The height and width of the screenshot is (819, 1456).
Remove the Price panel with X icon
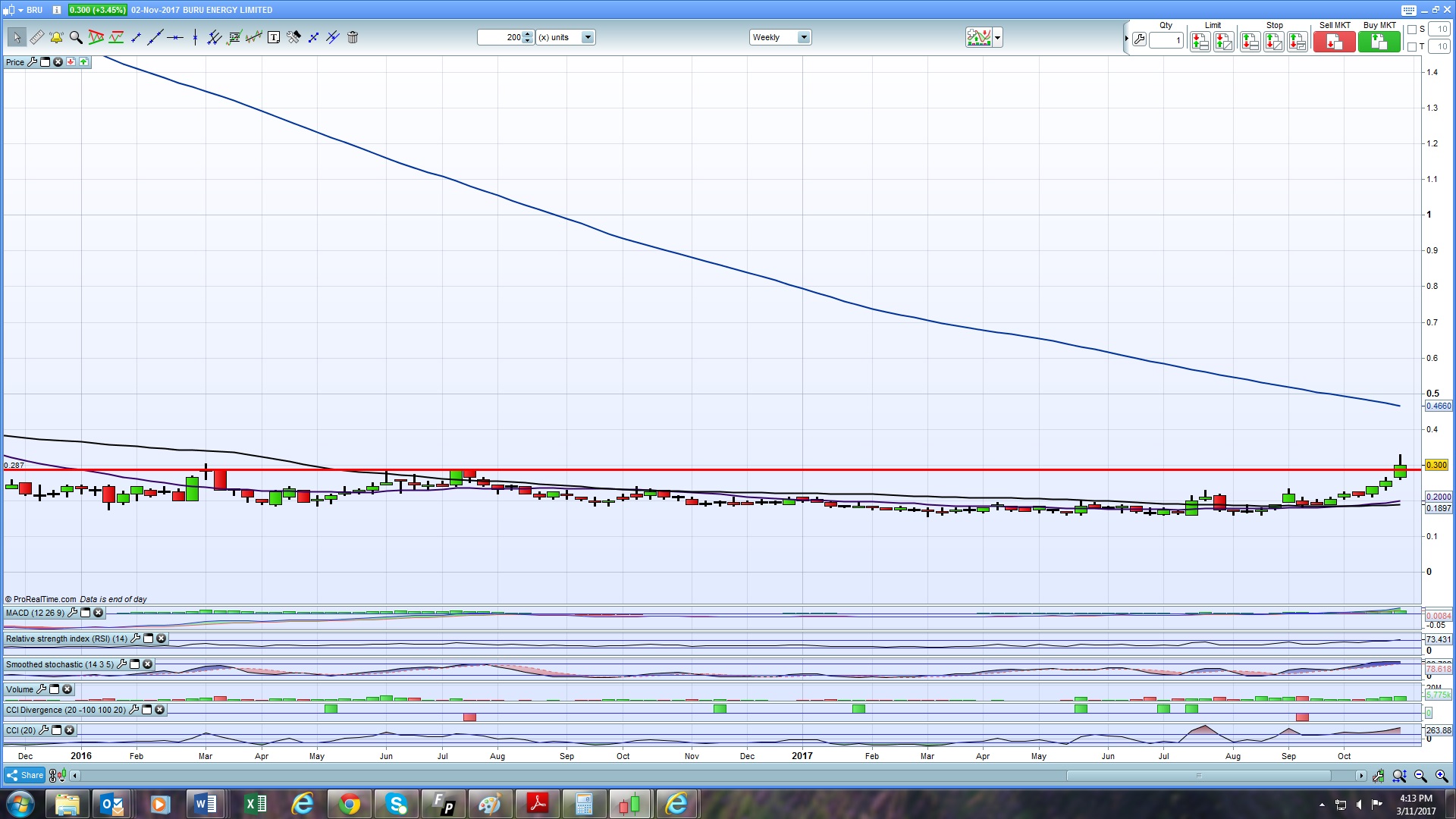pyautogui.click(x=58, y=62)
